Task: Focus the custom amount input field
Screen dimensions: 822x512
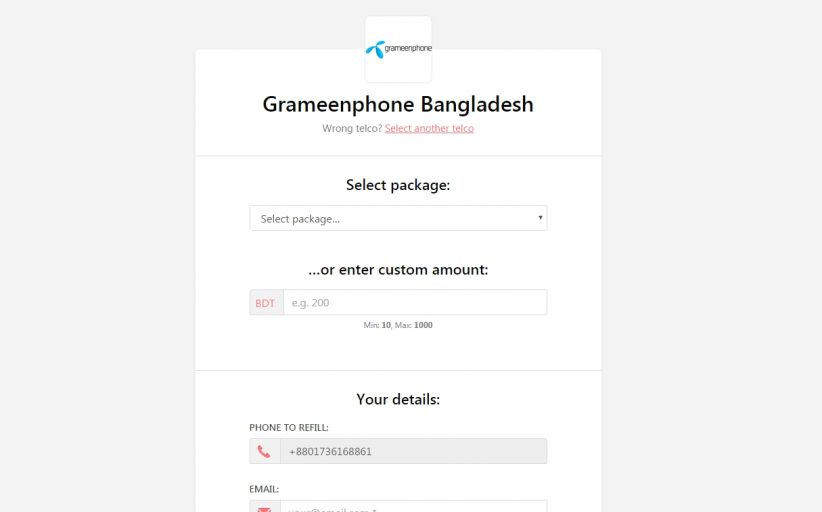Action: [414, 303]
